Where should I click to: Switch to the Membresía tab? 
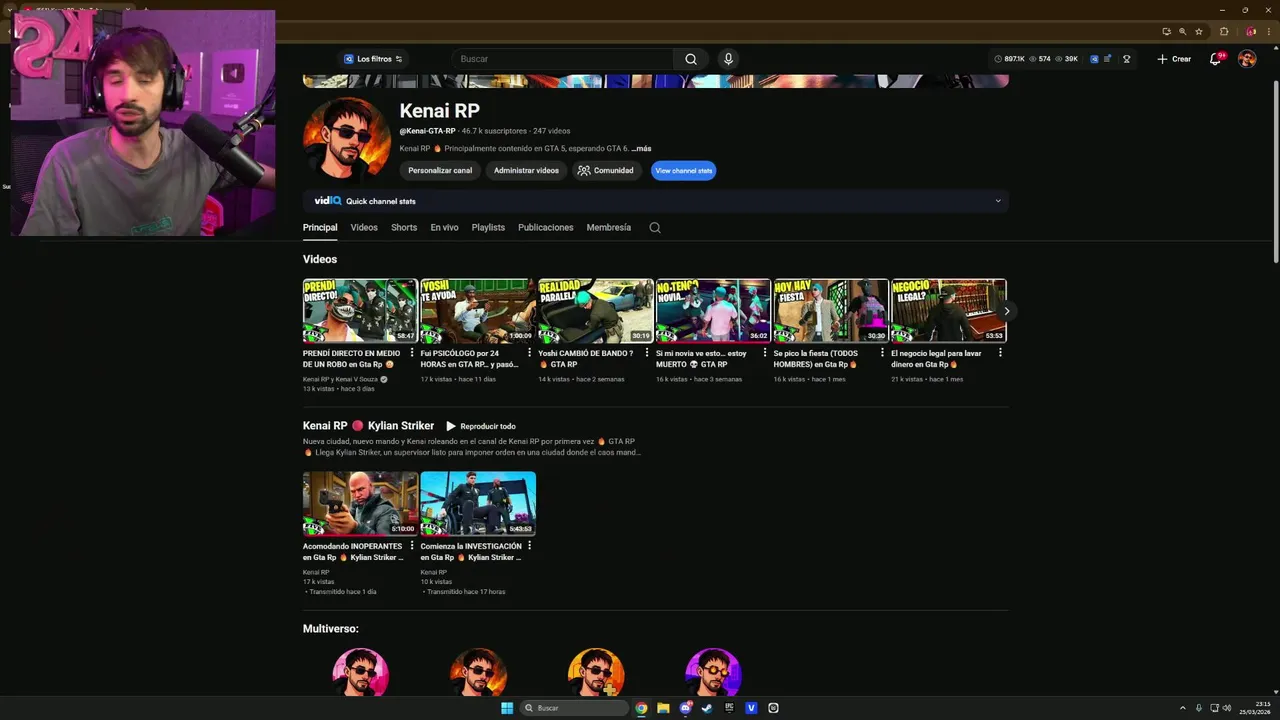pos(609,227)
